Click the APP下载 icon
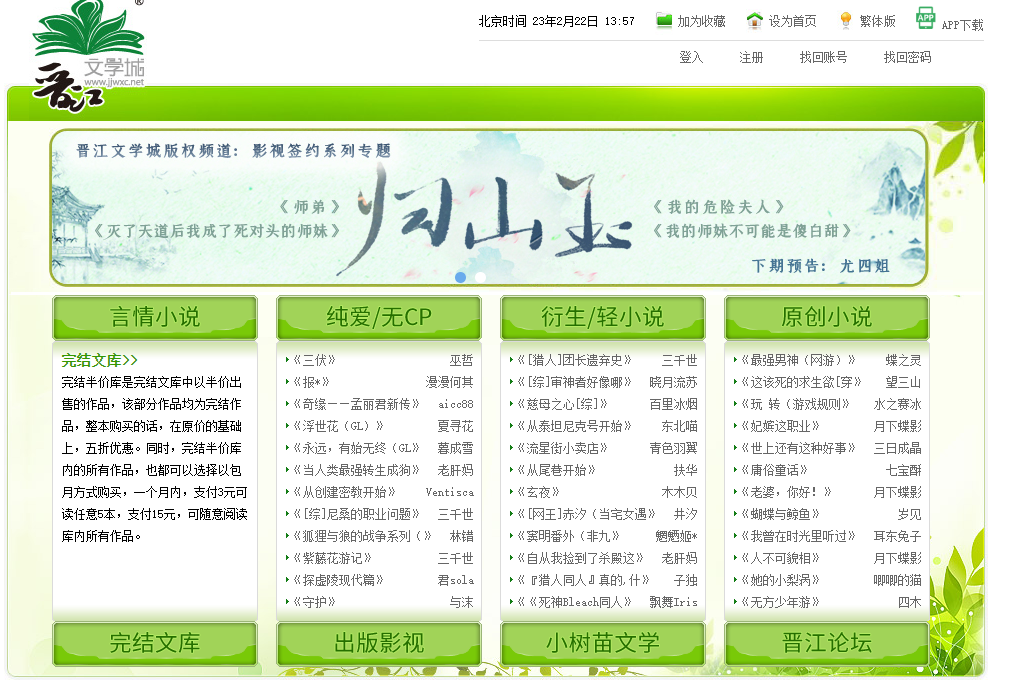This screenshot has height=683, width=1014. 925,18
